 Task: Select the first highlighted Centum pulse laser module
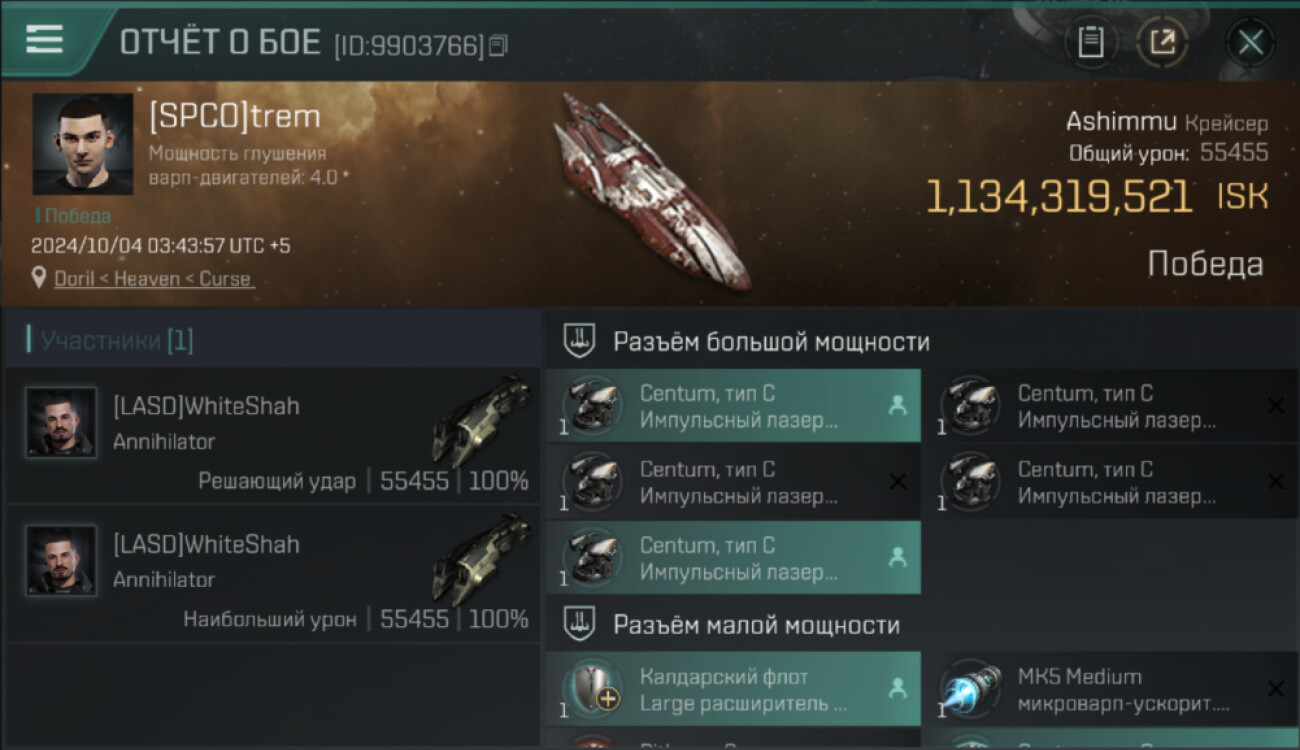pyautogui.click(x=734, y=406)
